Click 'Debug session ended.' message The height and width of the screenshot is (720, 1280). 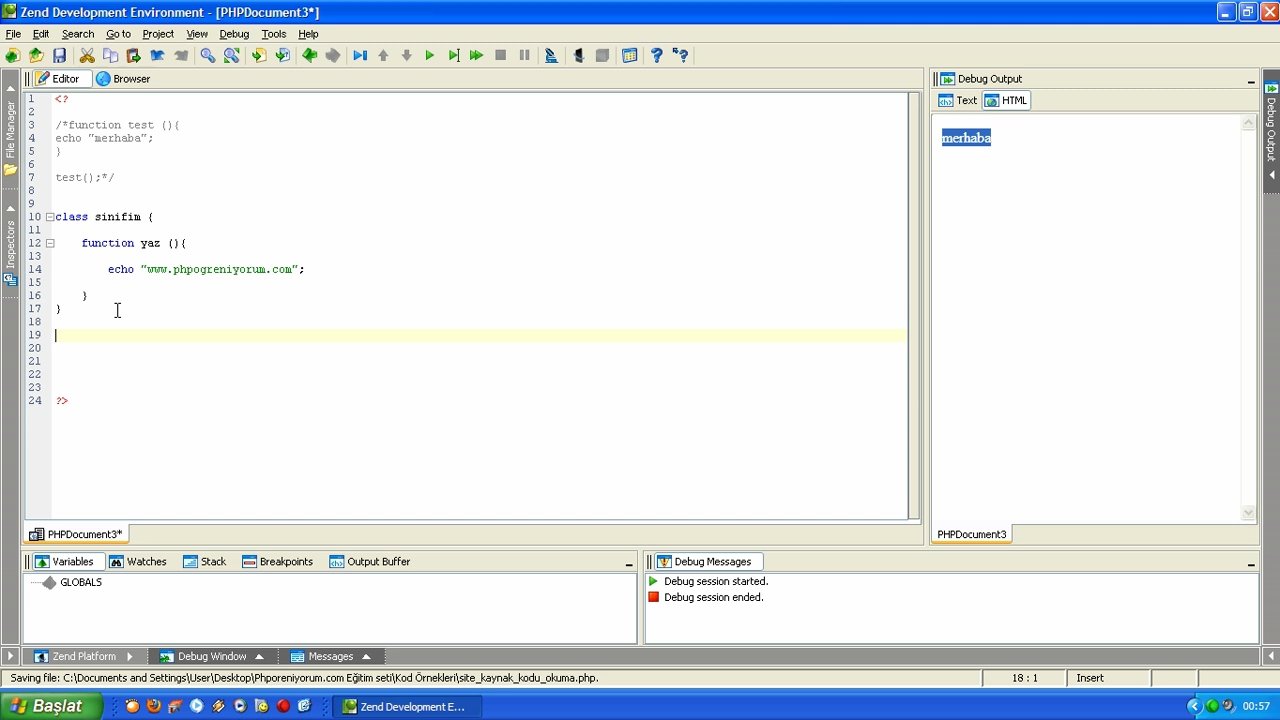(713, 597)
